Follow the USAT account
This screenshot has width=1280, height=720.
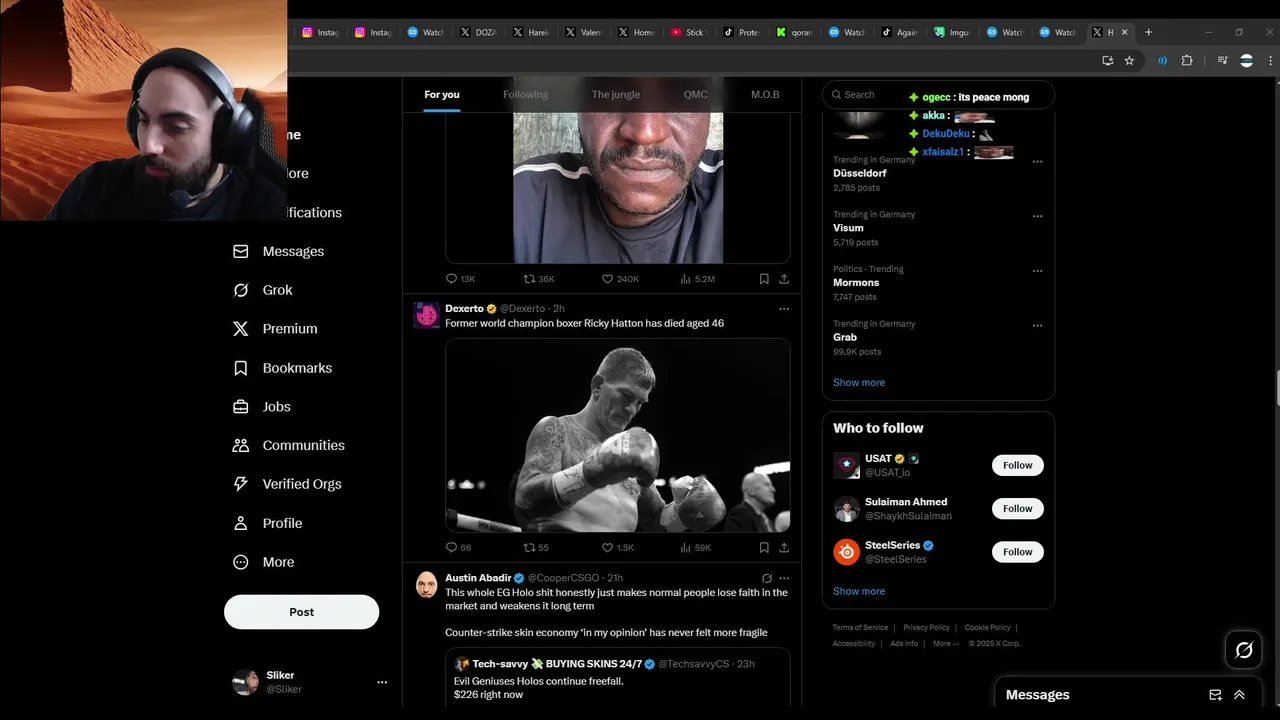pos(1018,465)
